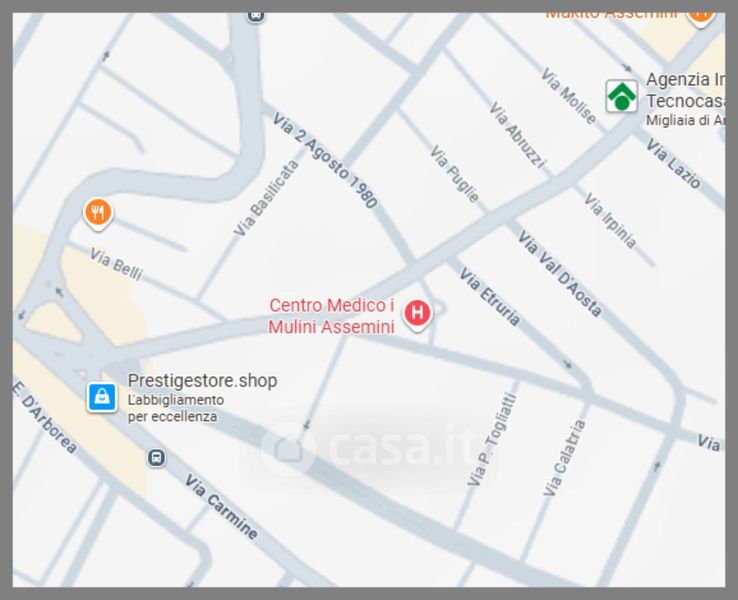Click the green Tecnocasa agency icon

pyautogui.click(x=621, y=96)
